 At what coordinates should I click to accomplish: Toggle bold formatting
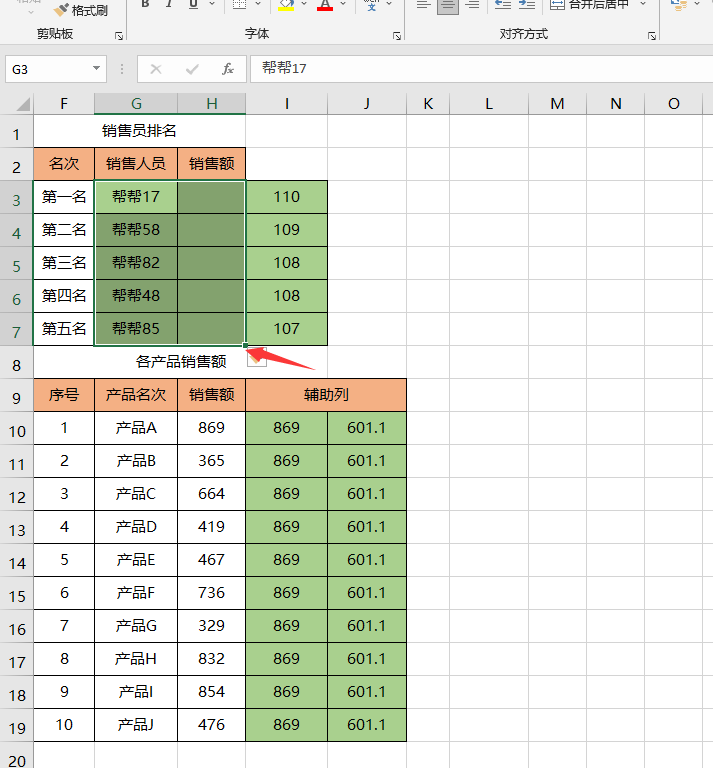pyautogui.click(x=145, y=5)
